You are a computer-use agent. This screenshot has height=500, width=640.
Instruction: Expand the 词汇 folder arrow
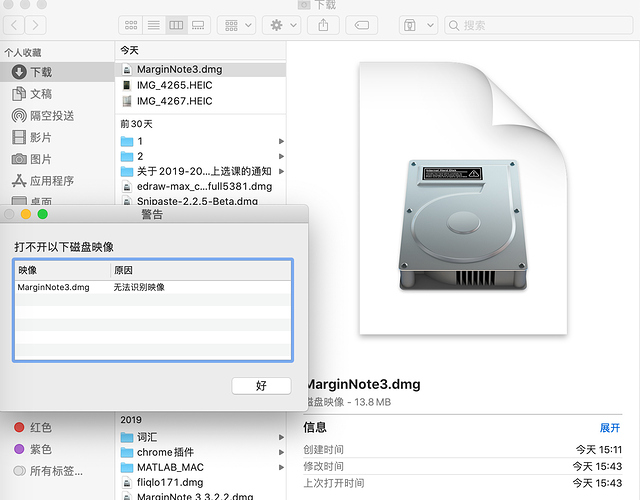coord(281,437)
